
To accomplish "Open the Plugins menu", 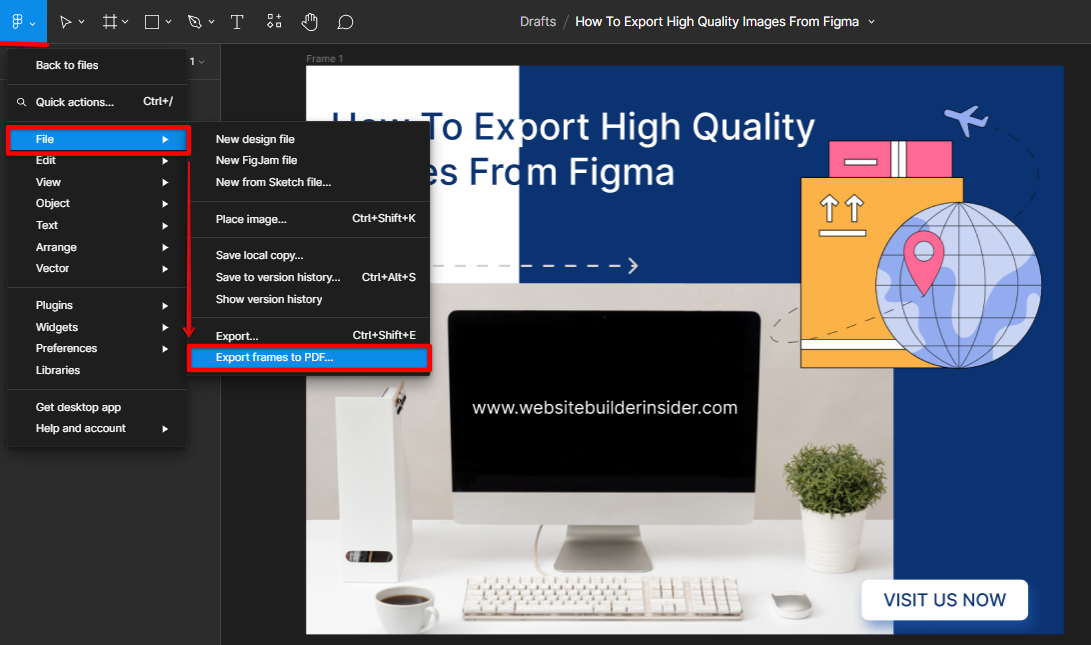I will [97, 305].
